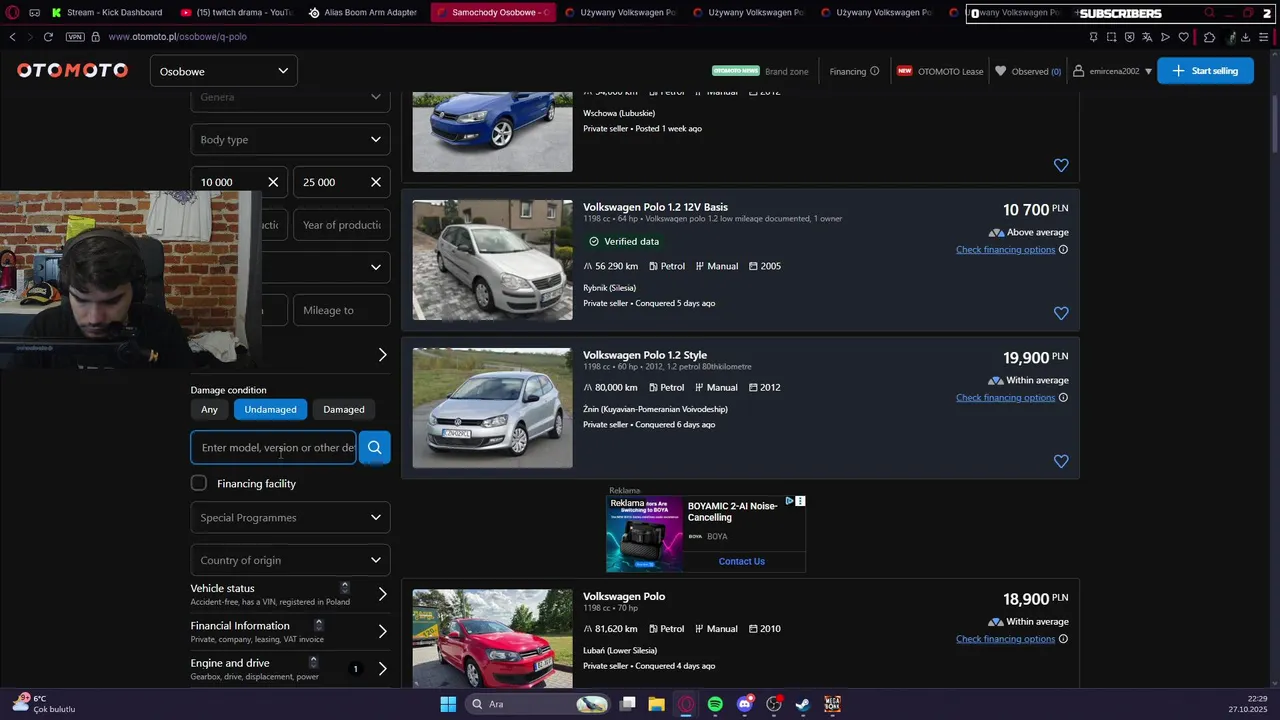Open Spotify from the taskbar
This screenshot has height=720, width=1280.
715,704
